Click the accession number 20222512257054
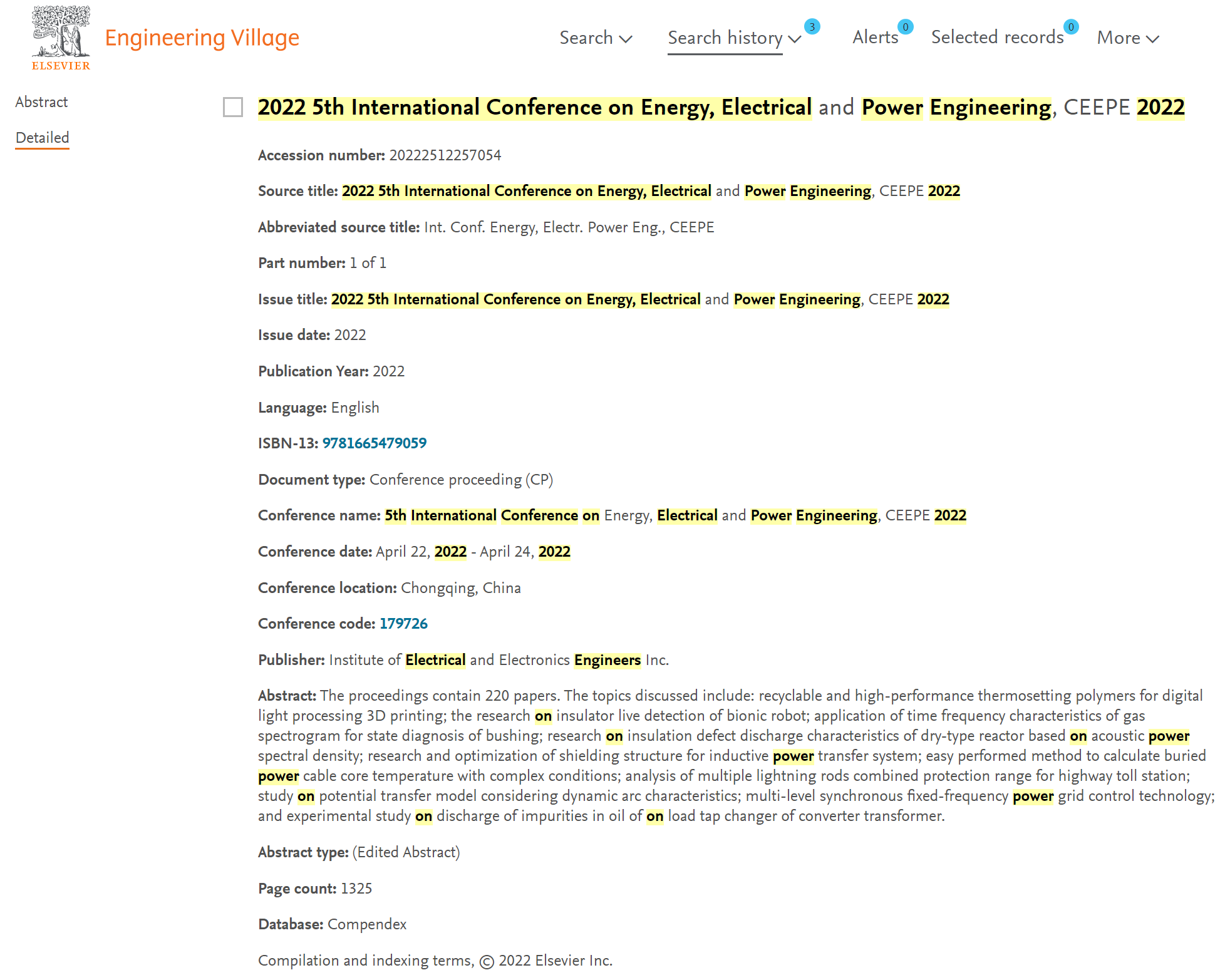The height and width of the screenshot is (980, 1225). 445,155
